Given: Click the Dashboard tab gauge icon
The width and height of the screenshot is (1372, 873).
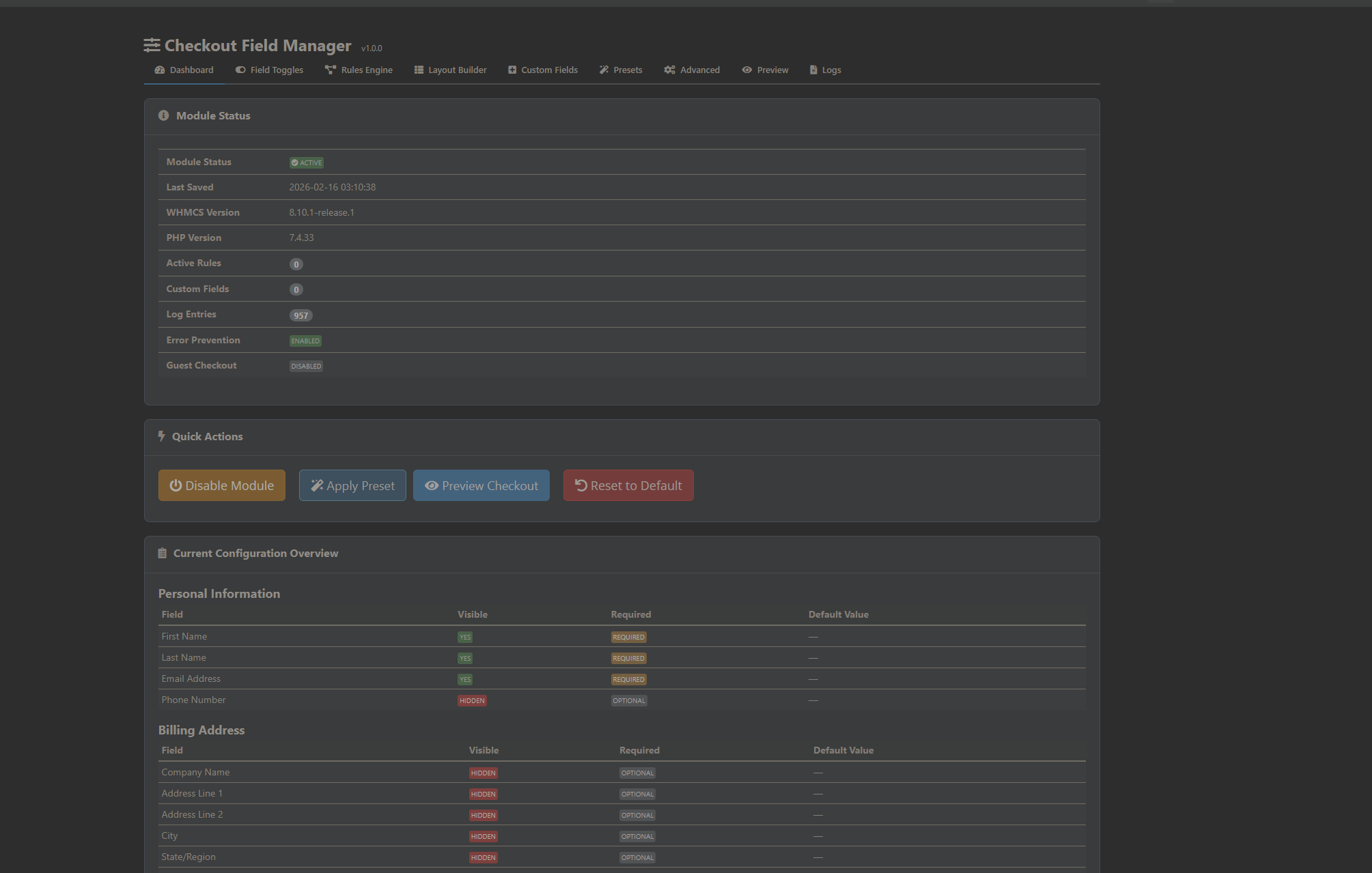Looking at the screenshot, I should pyautogui.click(x=160, y=70).
